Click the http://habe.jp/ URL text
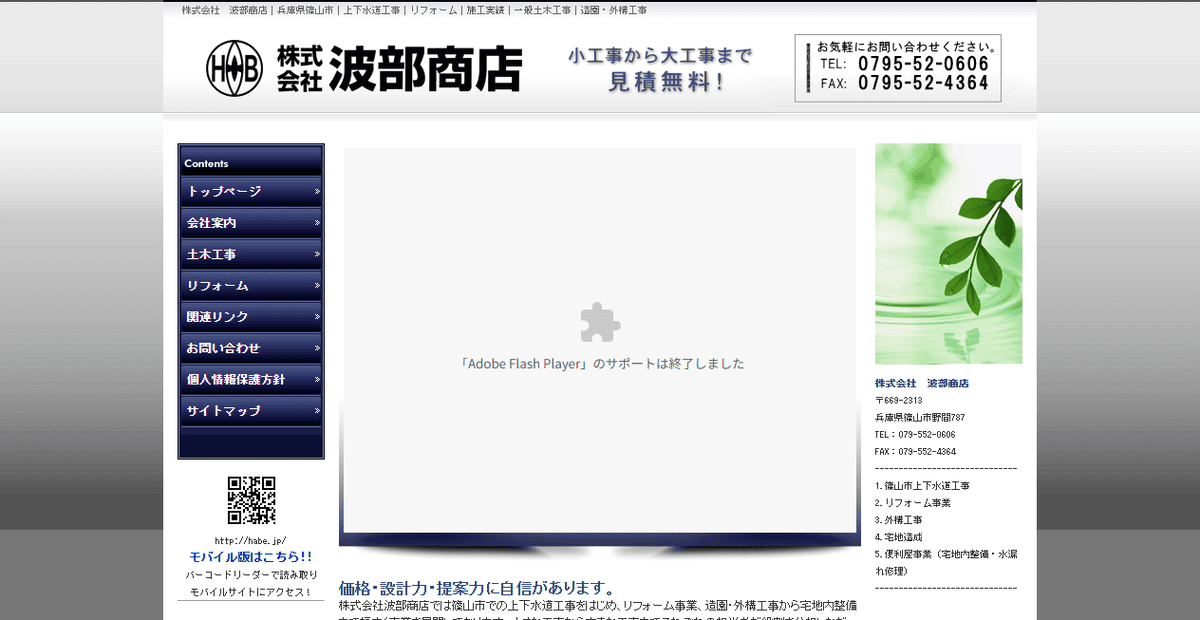This screenshot has width=1200, height=620. [250, 540]
